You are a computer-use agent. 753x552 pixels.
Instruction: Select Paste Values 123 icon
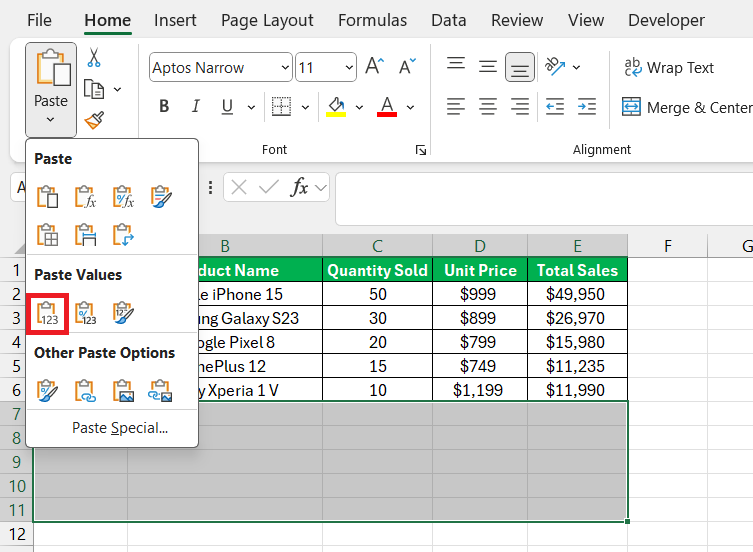pyautogui.click(x=48, y=313)
